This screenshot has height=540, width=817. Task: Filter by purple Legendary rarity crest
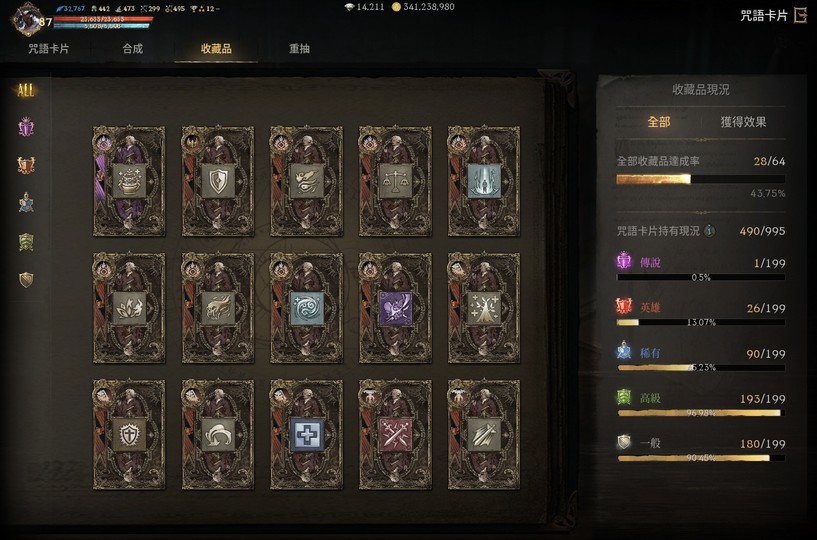pos(26,127)
